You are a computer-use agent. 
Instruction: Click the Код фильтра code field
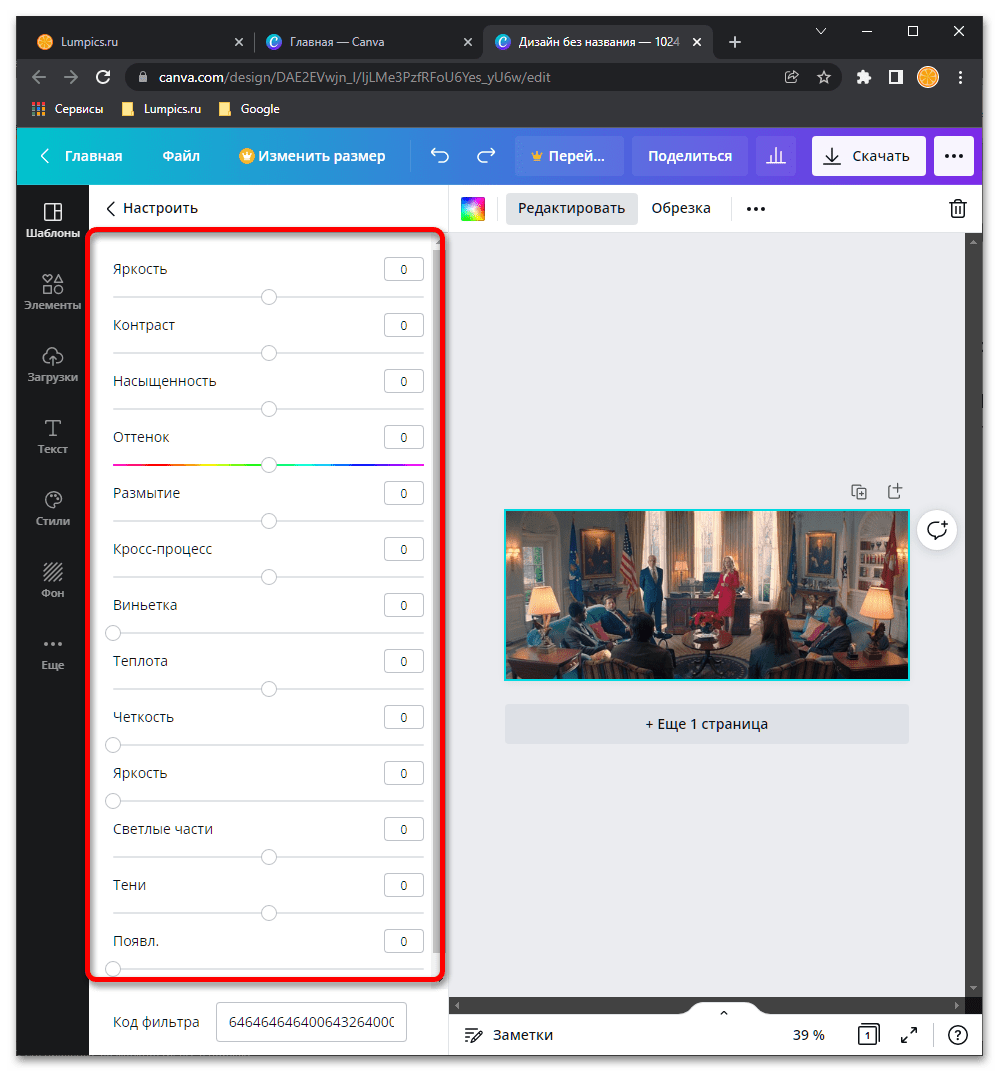311,1021
